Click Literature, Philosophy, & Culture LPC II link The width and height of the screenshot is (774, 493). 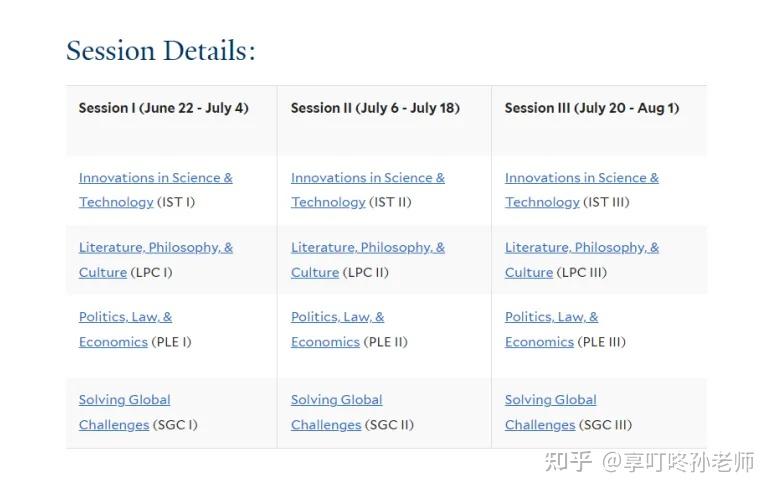point(367,248)
